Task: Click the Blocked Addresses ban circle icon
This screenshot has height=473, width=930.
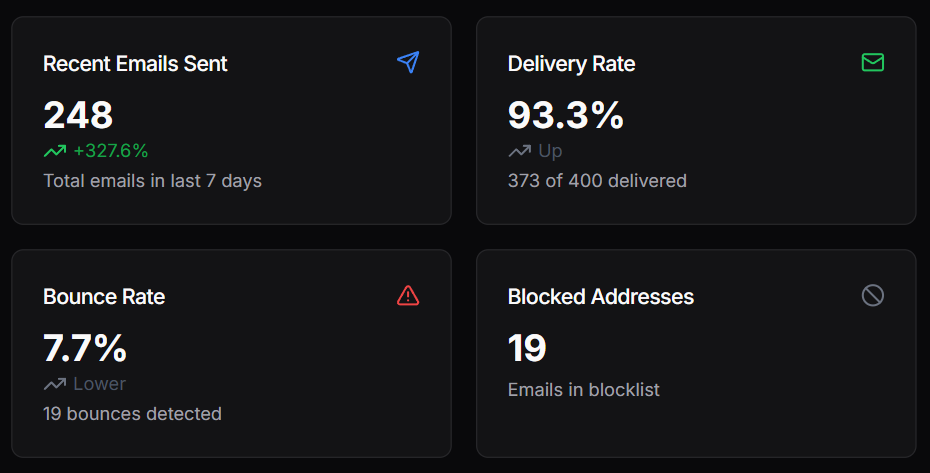Action: click(x=872, y=295)
